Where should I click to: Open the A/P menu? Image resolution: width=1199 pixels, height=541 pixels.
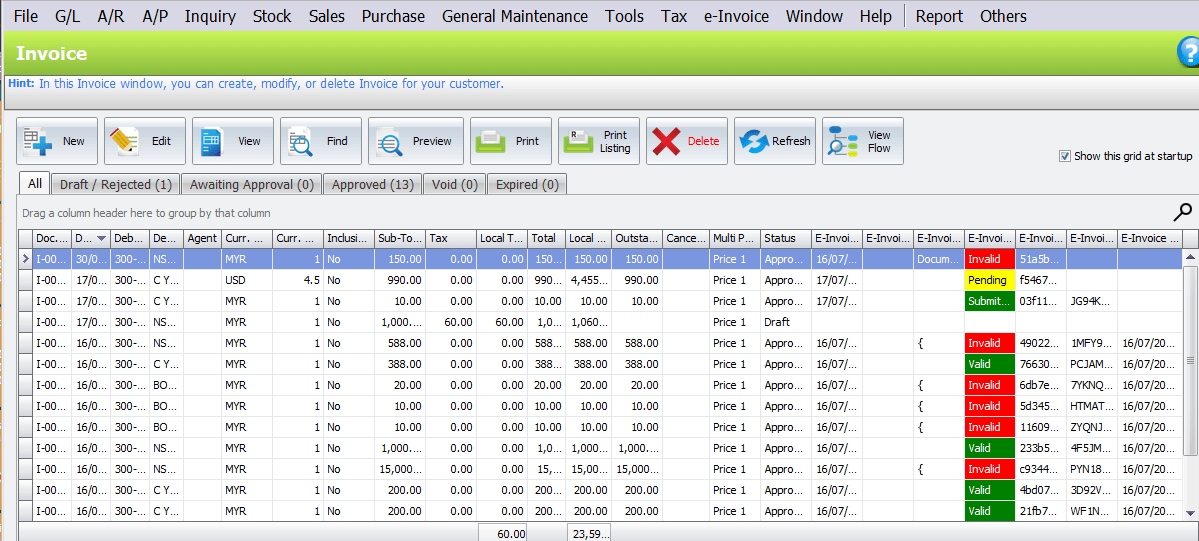155,16
